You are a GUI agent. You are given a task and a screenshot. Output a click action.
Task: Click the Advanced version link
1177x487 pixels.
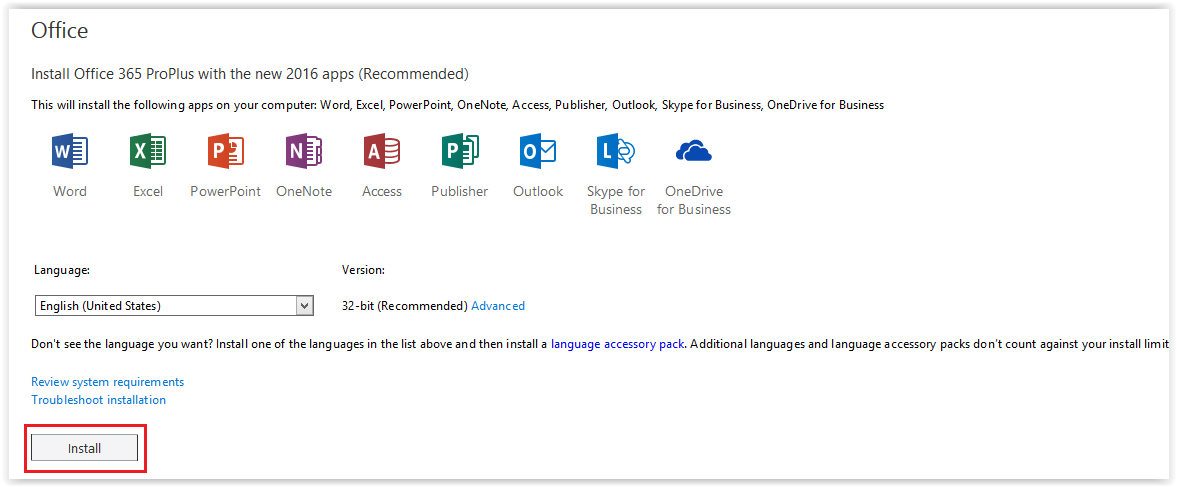click(498, 306)
